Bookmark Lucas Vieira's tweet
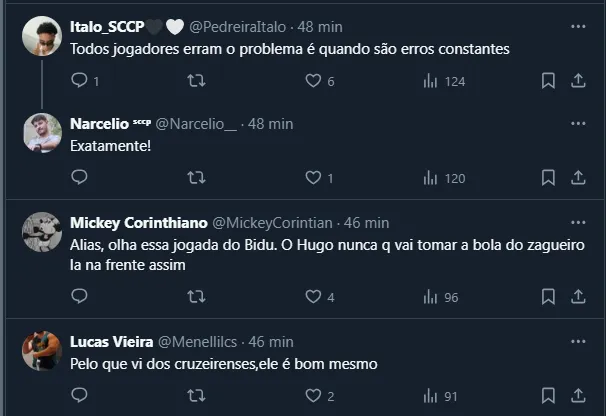Screen dimensions: 606x416 point(548,395)
